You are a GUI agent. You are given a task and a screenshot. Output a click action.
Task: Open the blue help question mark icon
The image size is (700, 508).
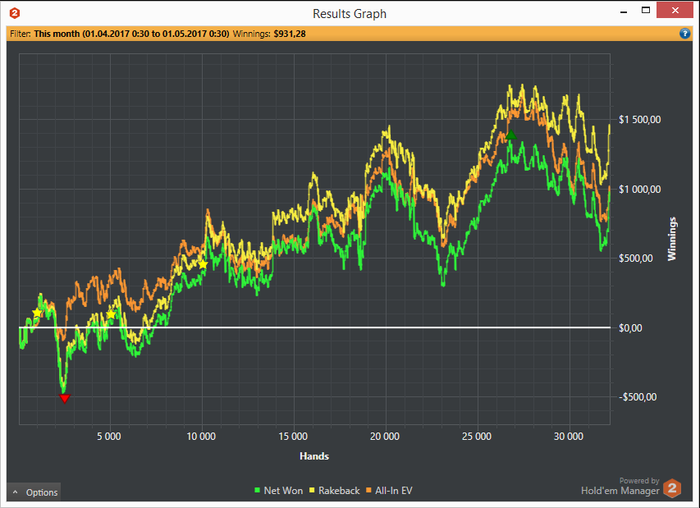point(684,33)
